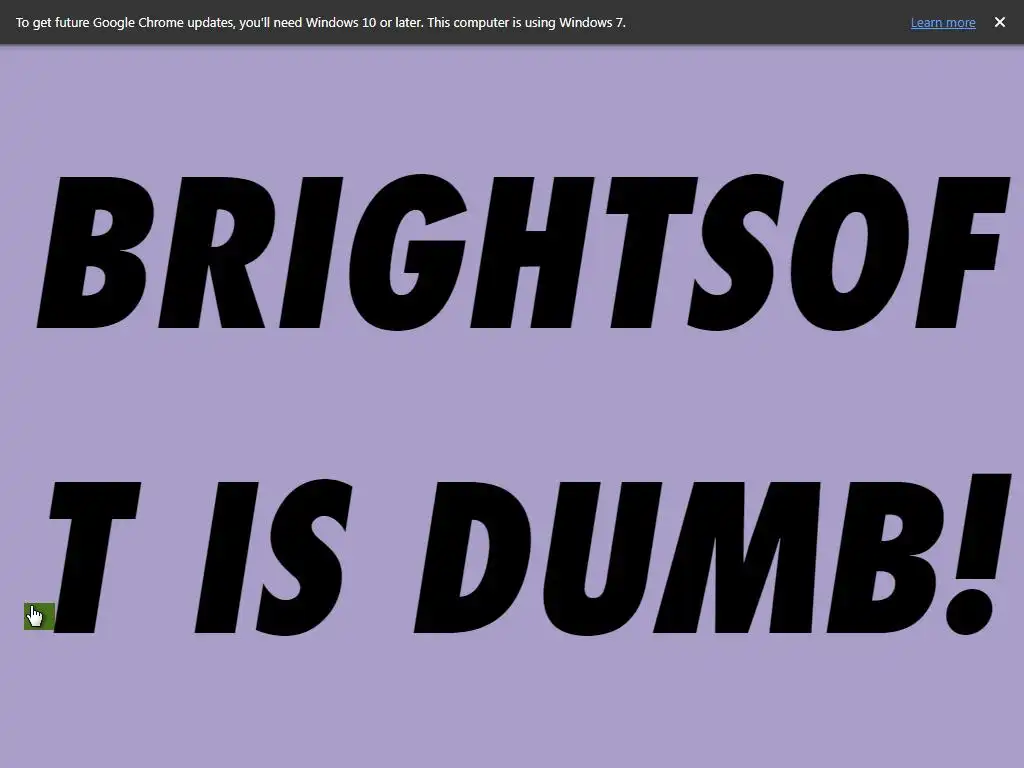Open the Learn more link

(x=942, y=23)
